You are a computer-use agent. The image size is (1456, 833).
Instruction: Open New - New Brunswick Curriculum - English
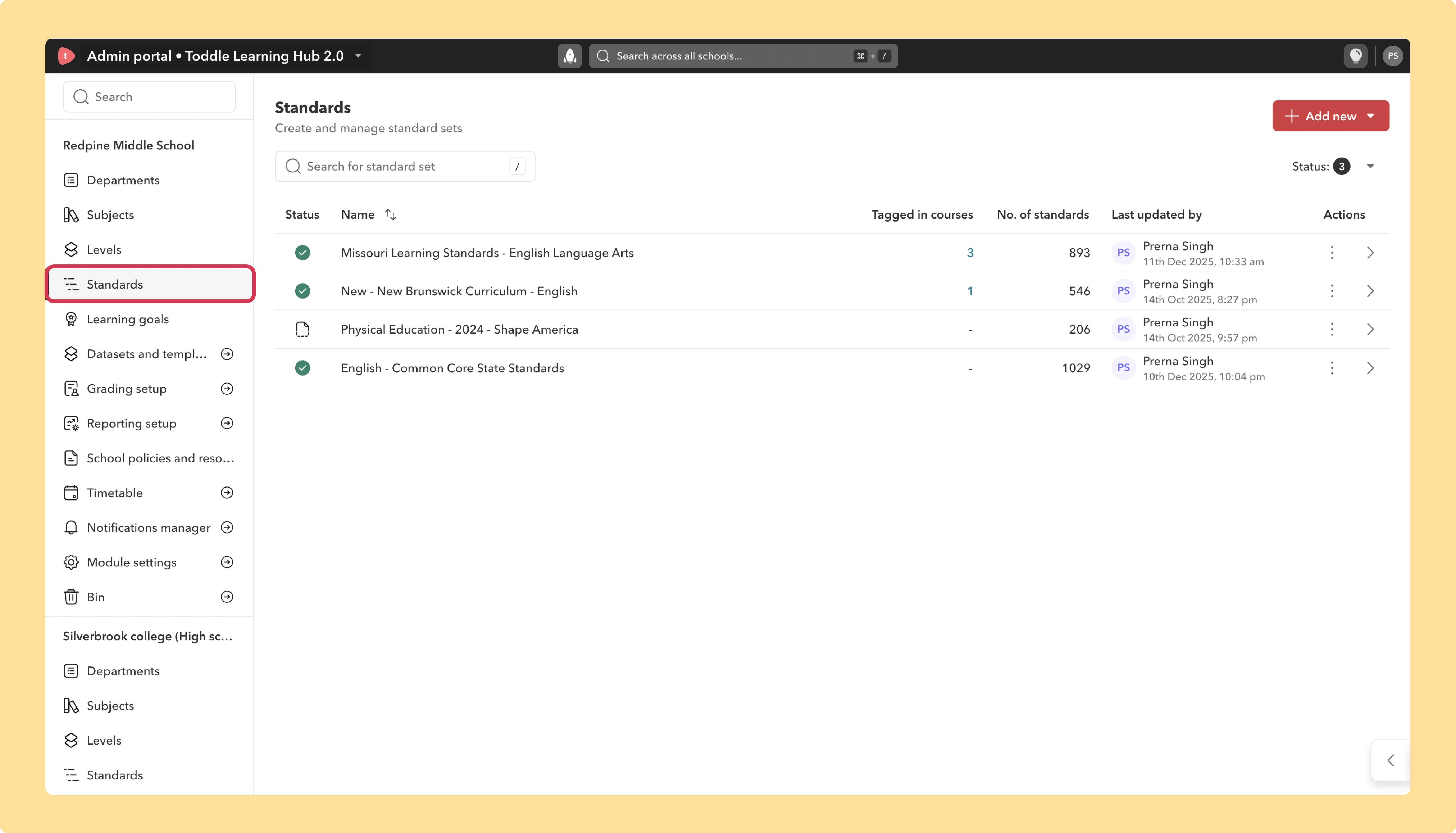[x=460, y=291]
